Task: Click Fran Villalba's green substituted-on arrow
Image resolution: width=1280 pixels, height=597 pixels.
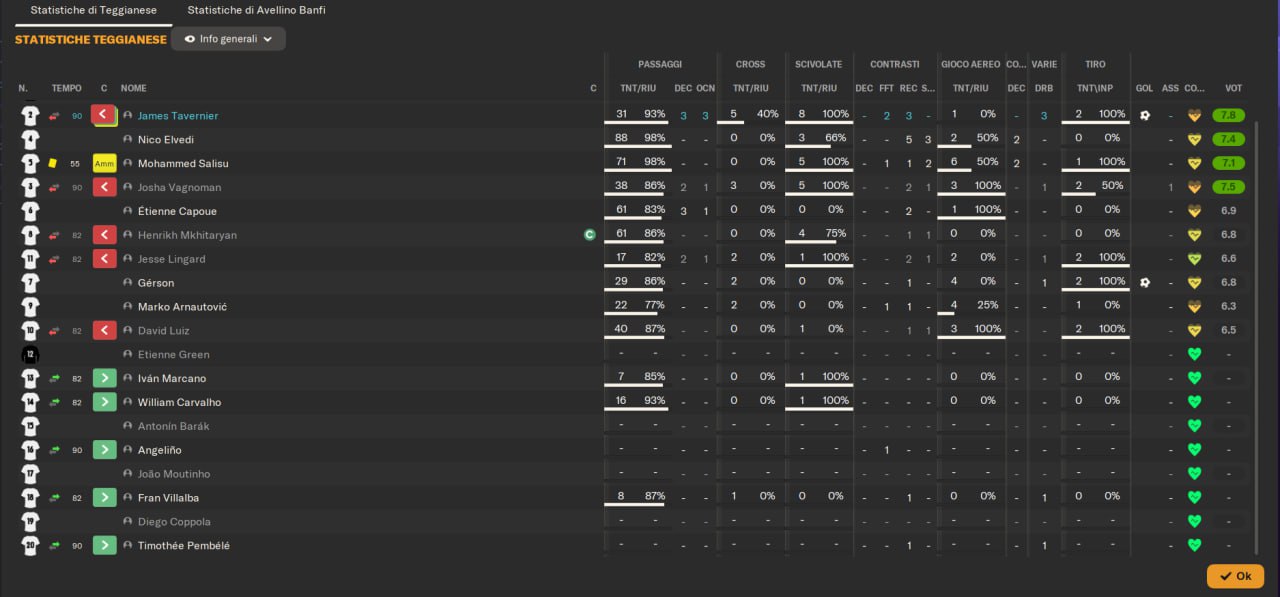Action: click(103, 497)
